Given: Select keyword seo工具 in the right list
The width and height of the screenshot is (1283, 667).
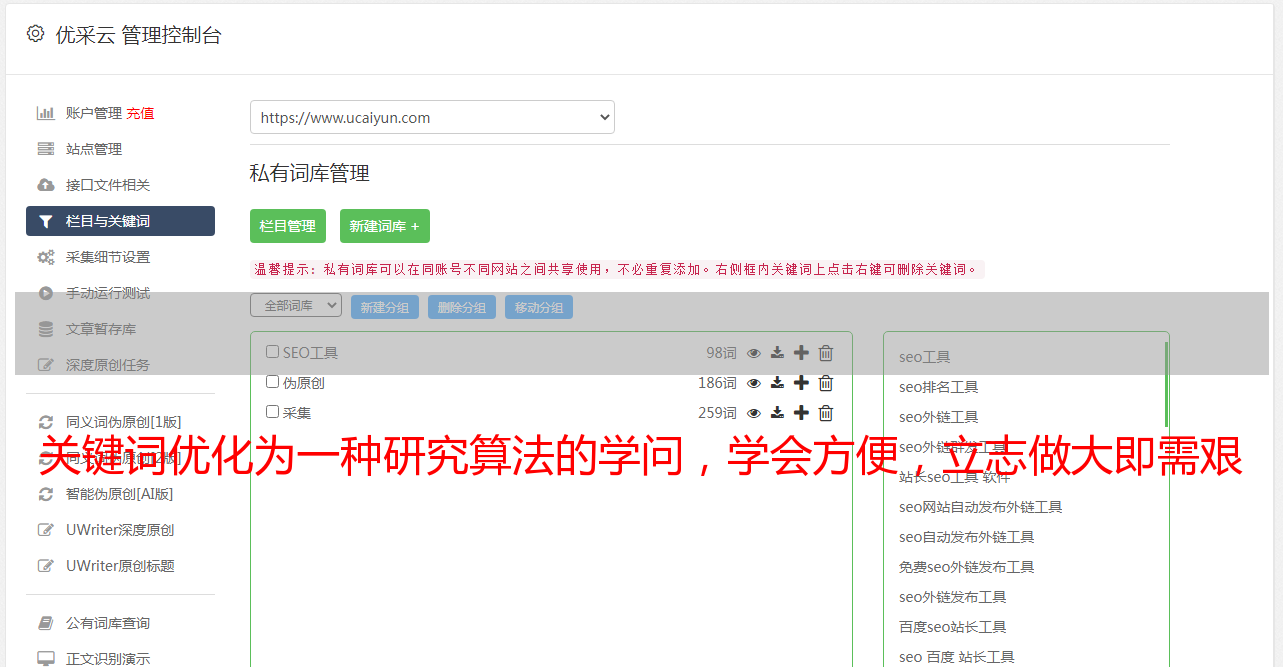Looking at the screenshot, I should tap(925, 357).
